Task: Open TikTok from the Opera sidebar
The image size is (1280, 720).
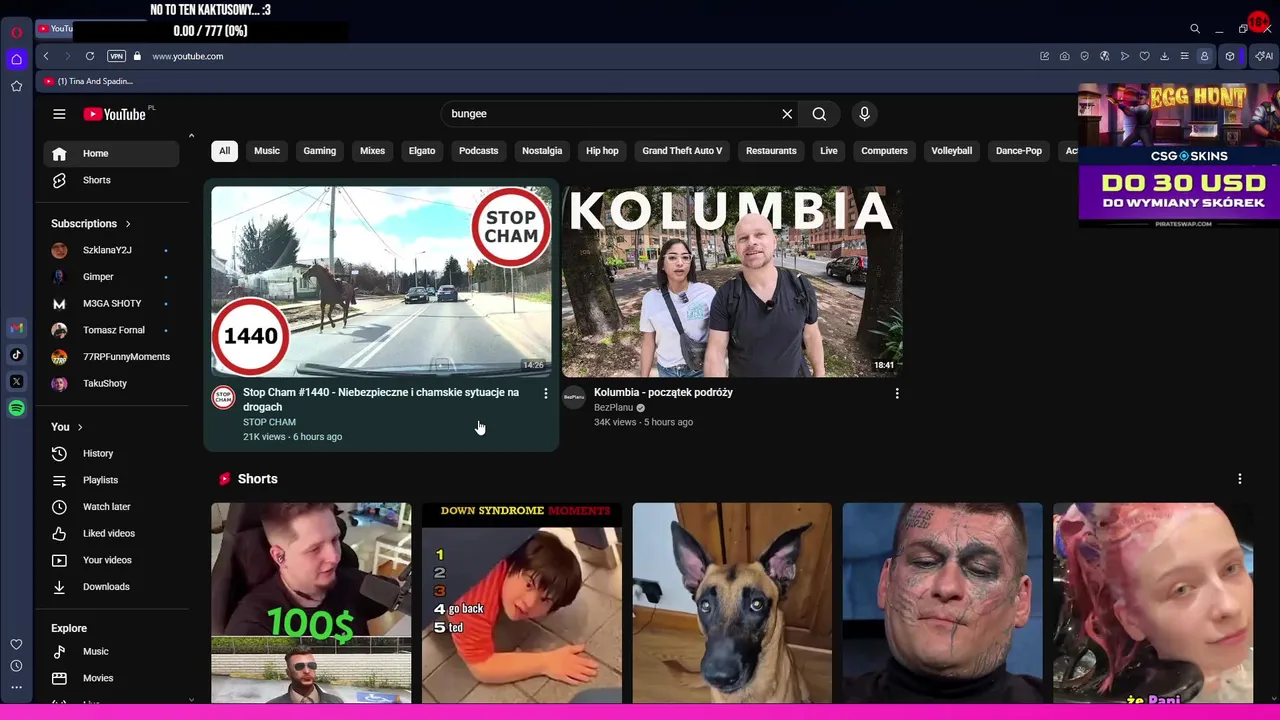Action: click(x=16, y=355)
